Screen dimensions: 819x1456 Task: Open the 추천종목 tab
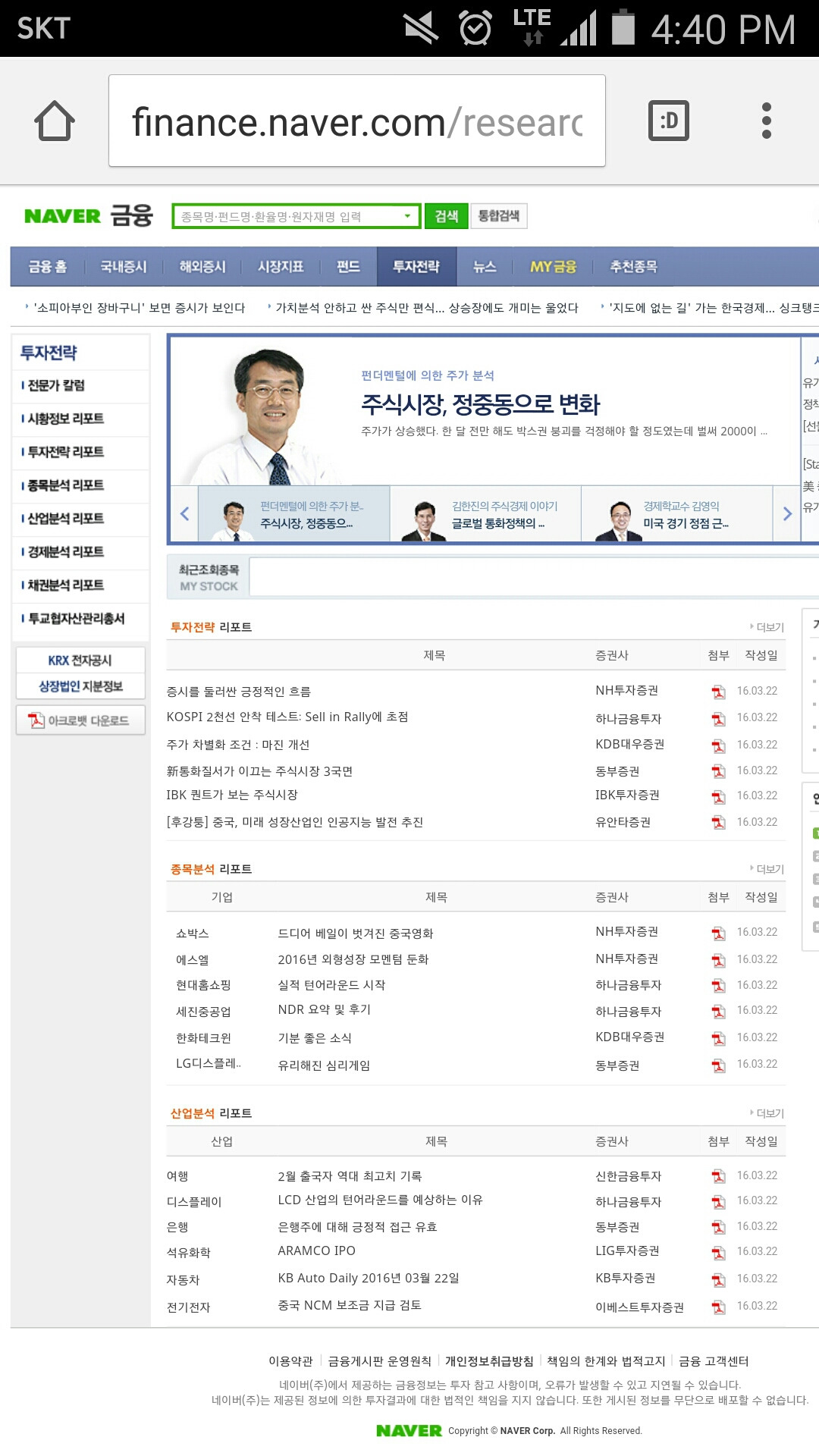[634, 266]
